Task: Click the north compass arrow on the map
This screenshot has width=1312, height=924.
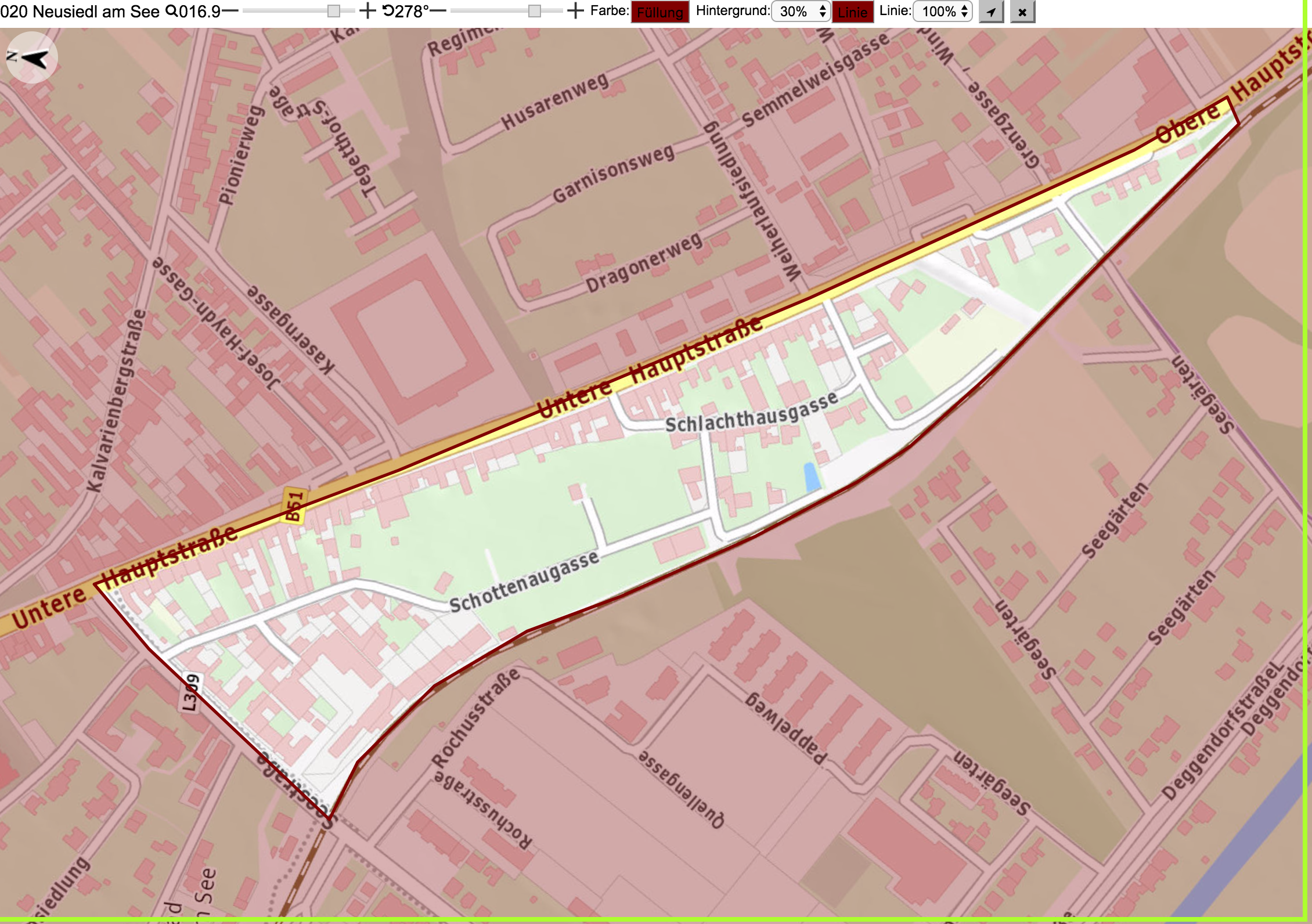Action: point(31,57)
